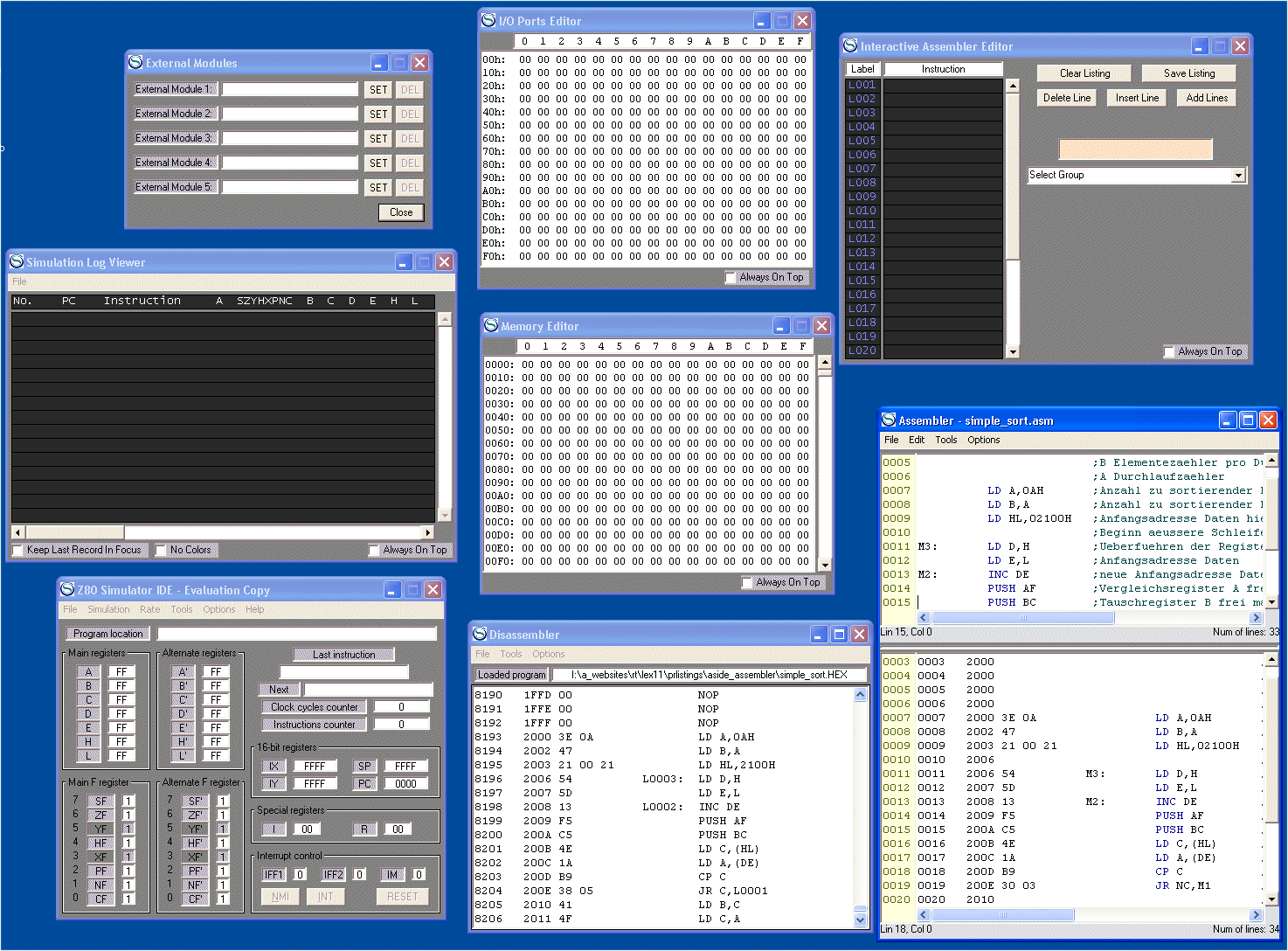Click the I/O Ports Editor window icon
The width and height of the screenshot is (1288, 951).
[488, 21]
